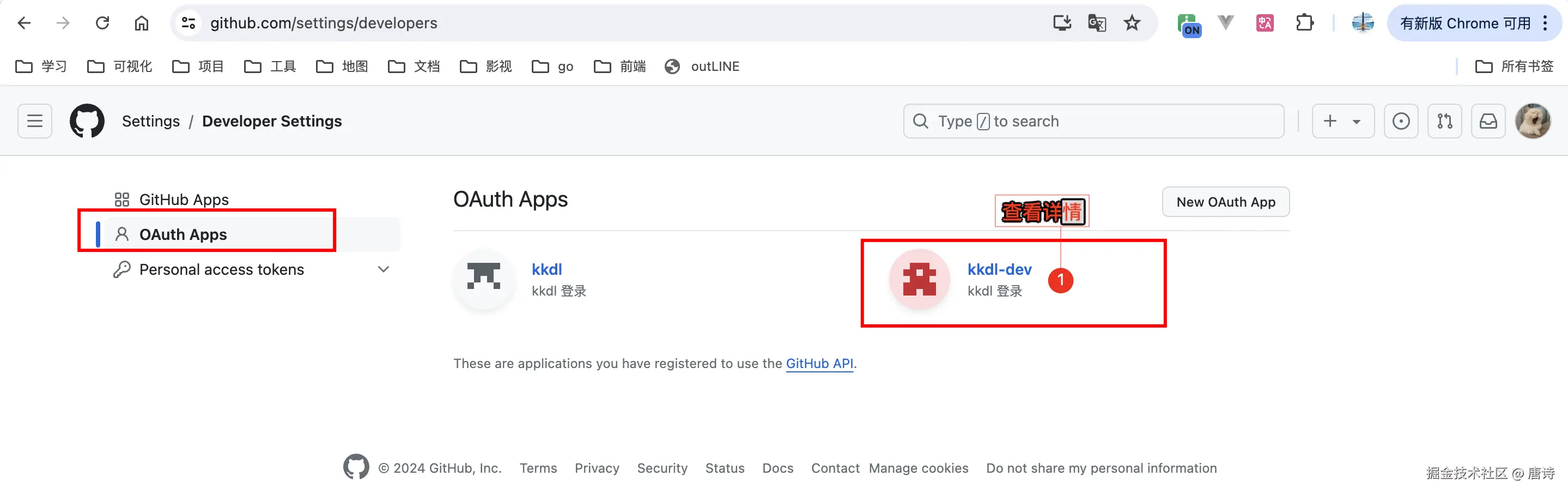
Task: Open the Settings breadcrumb link
Action: pyautogui.click(x=151, y=121)
